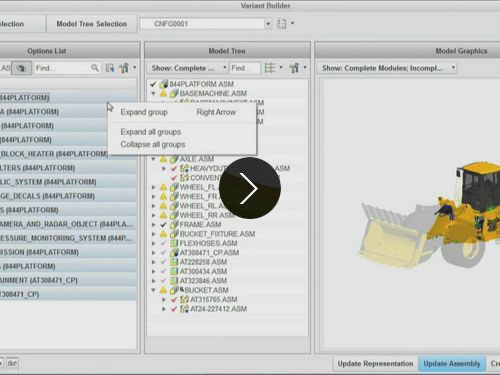The height and width of the screenshot is (375, 500).
Task: Open the Show: Complete dropdown in Model Tree
Action: pyautogui.click(x=188, y=68)
